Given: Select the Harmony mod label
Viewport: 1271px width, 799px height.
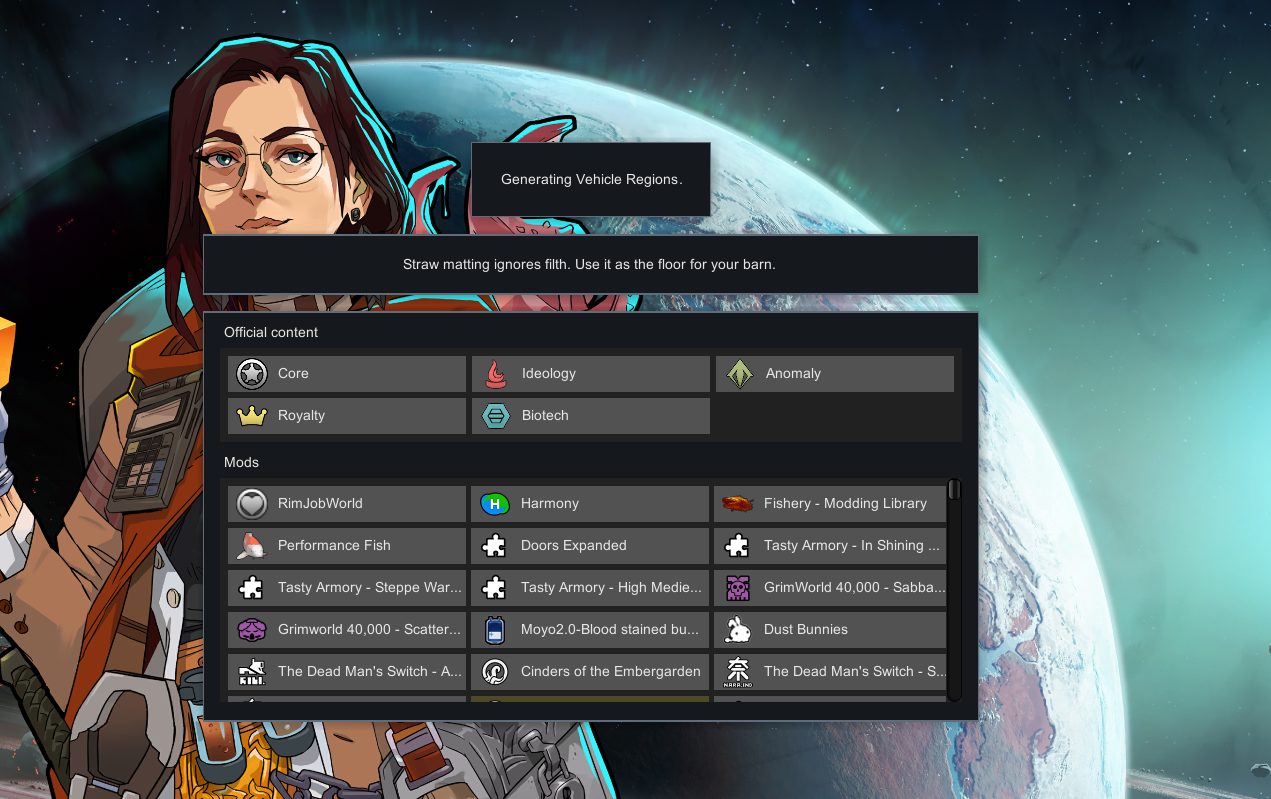Looking at the screenshot, I should pyautogui.click(x=550, y=504).
